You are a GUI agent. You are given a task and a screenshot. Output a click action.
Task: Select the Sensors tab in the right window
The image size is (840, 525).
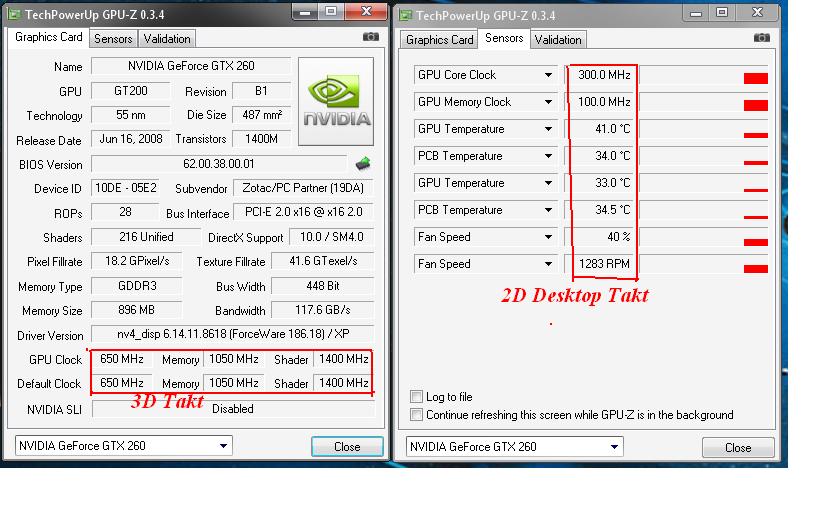[504, 38]
